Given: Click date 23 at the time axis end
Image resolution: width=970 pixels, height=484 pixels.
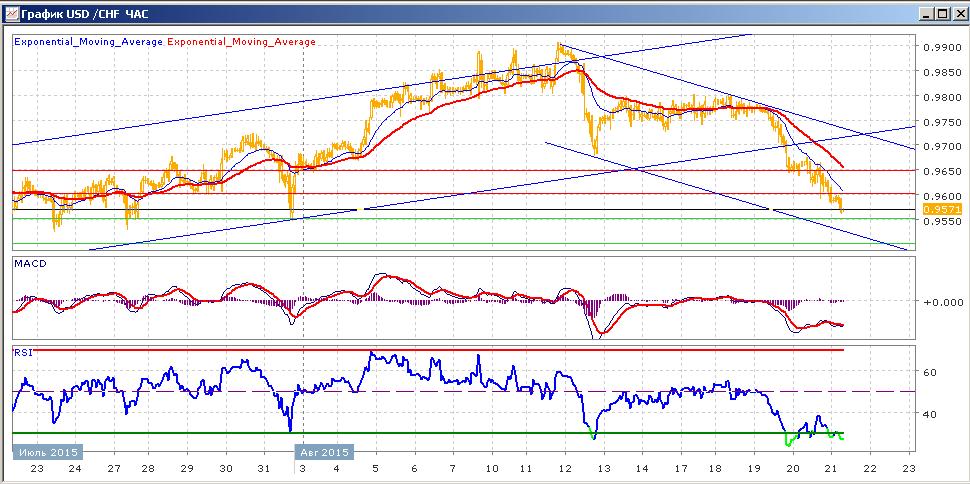Looking at the screenshot, I should [x=909, y=469].
